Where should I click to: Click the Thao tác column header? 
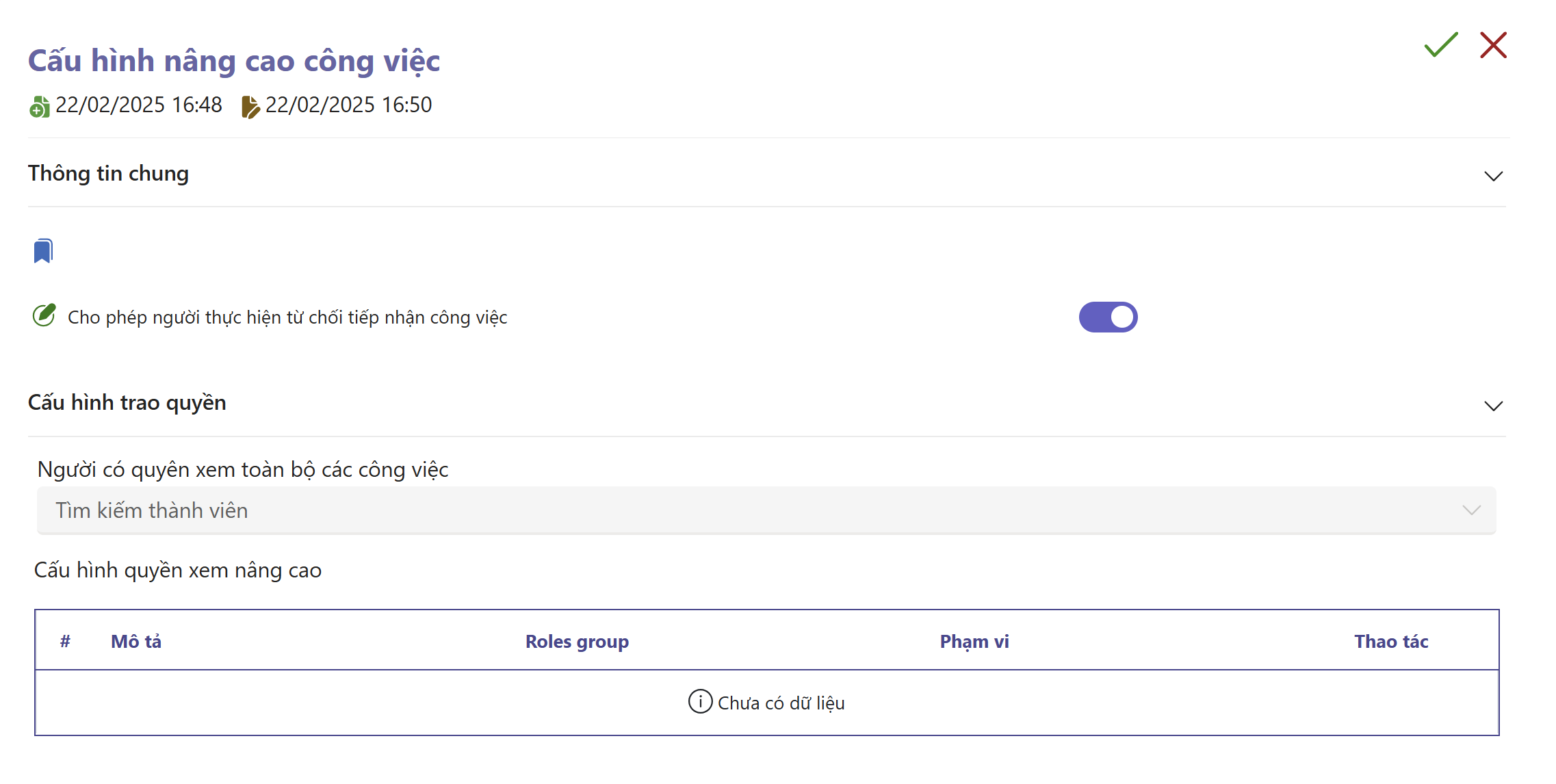[1391, 641]
